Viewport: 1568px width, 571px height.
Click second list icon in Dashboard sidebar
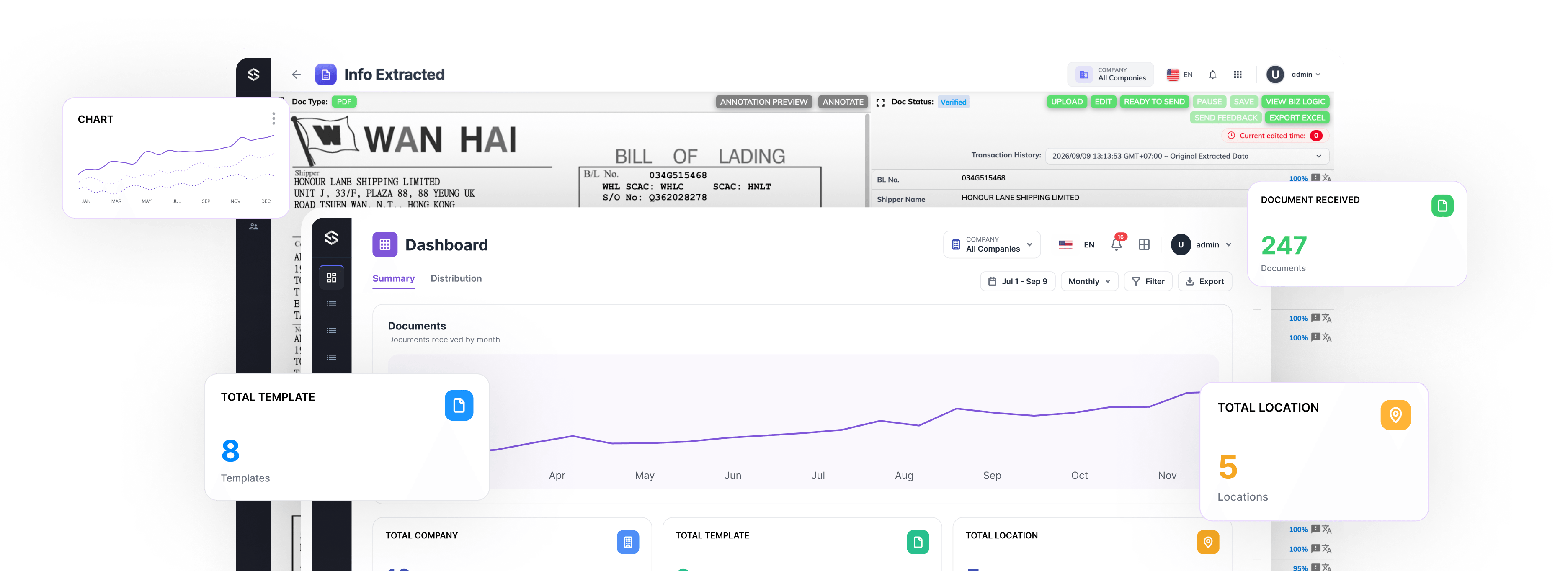(331, 331)
